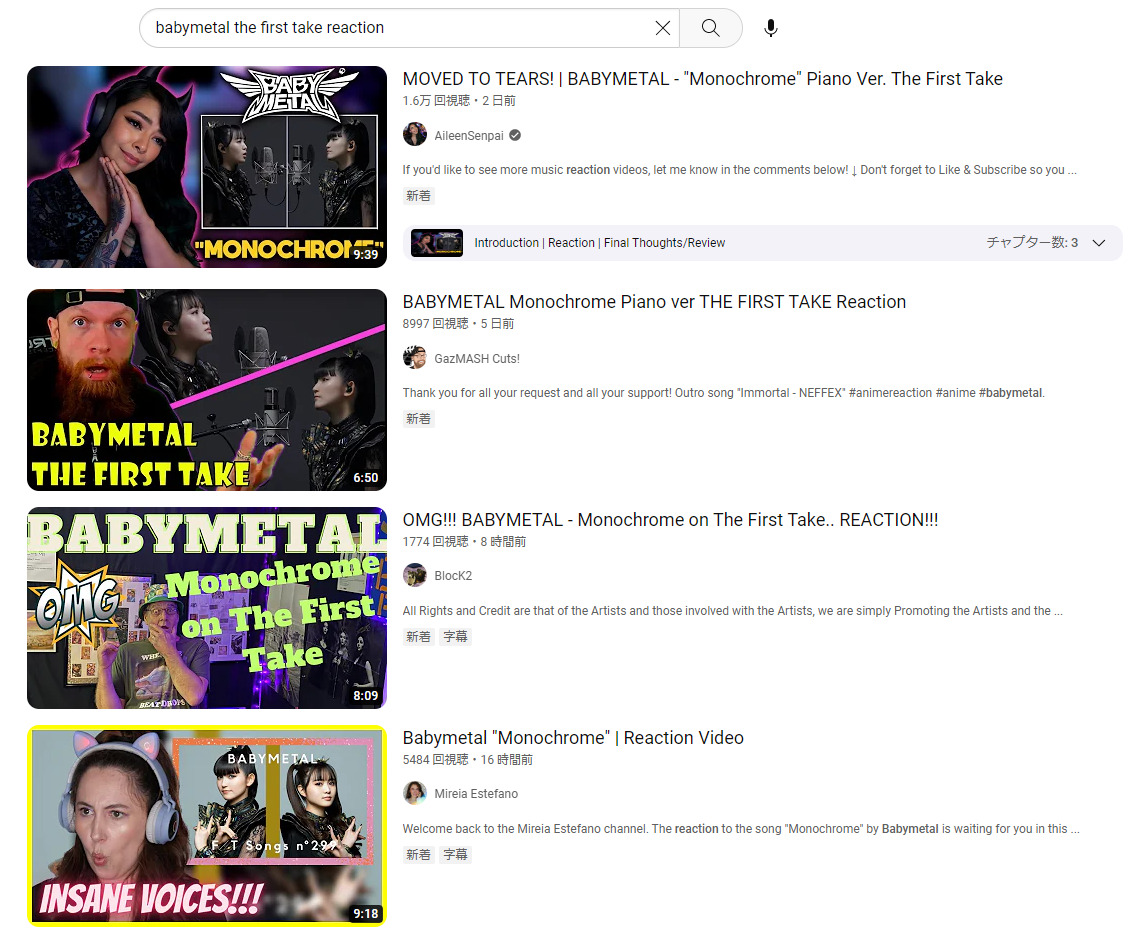This screenshot has height=937, width=1148.
Task: Open the GazMASH Cuts! channel avatar
Action: pos(414,358)
